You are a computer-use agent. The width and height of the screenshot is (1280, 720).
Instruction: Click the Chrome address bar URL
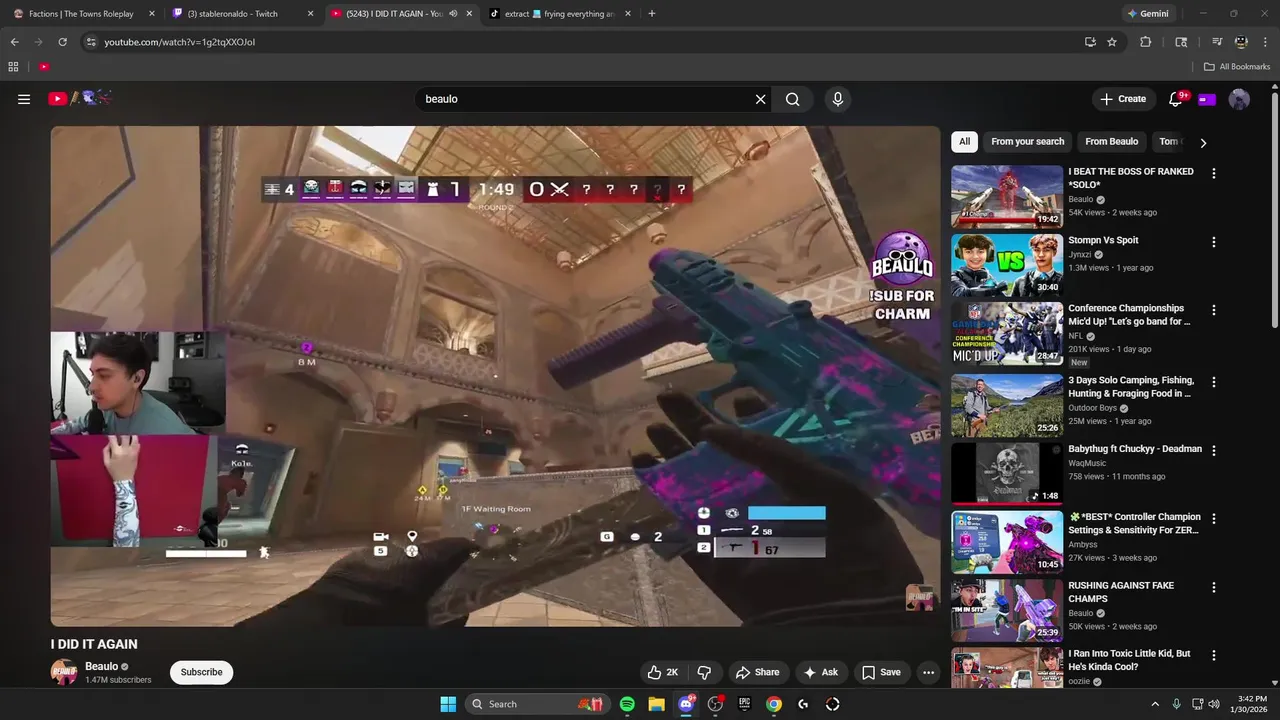click(180, 42)
